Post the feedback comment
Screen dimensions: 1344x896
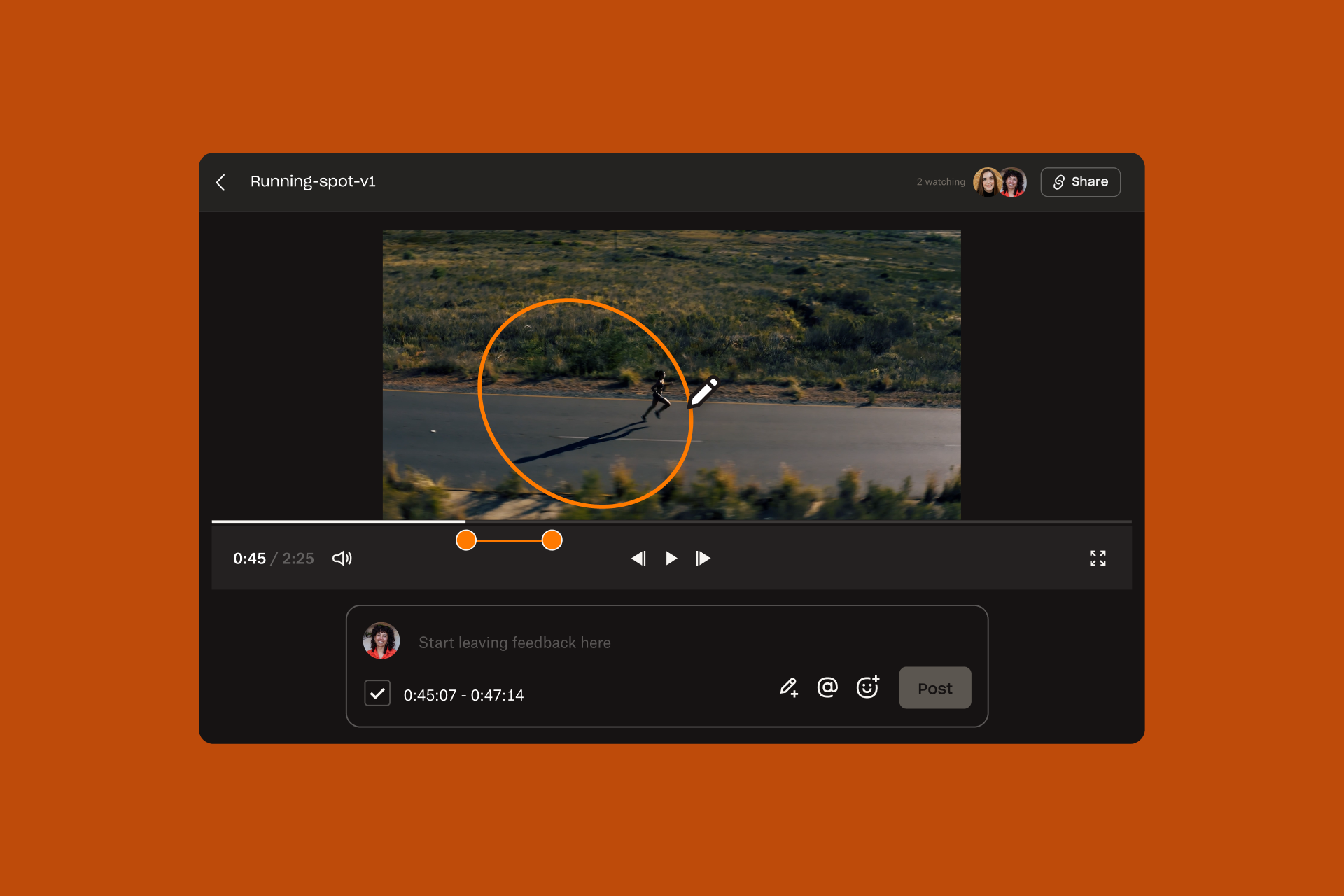point(935,688)
